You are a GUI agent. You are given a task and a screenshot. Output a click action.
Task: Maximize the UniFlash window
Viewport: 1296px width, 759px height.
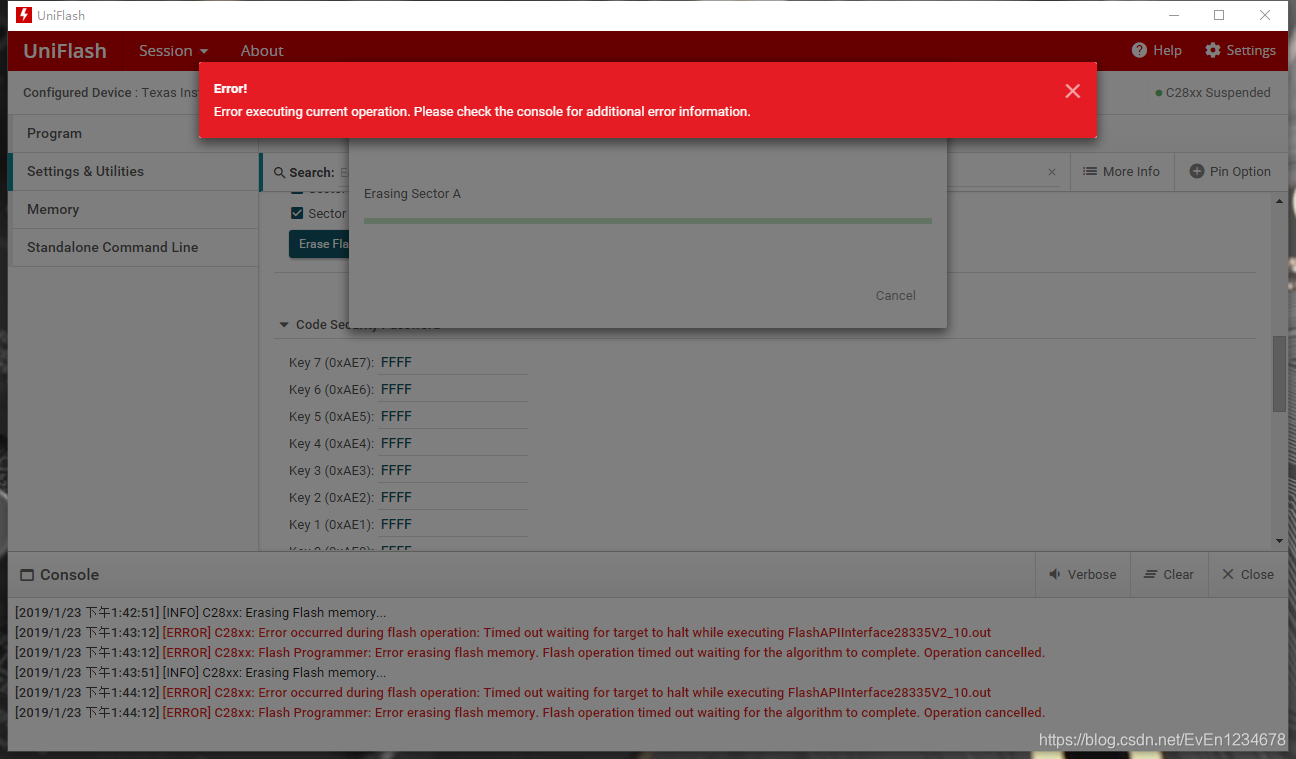(1219, 15)
